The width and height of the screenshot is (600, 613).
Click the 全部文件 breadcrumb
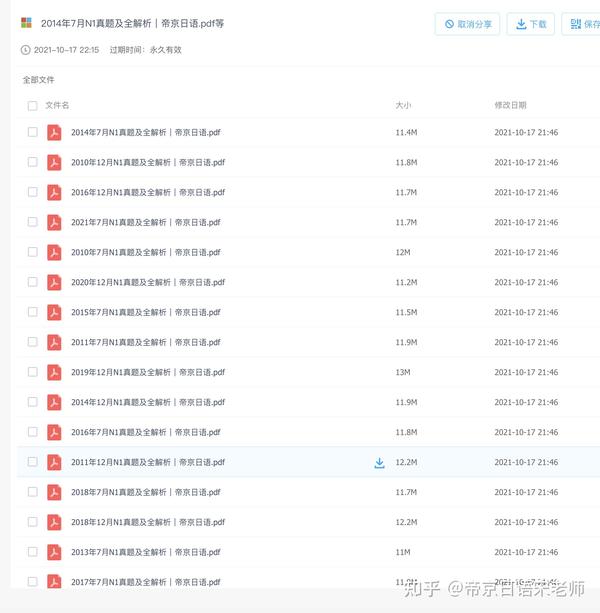point(38,80)
